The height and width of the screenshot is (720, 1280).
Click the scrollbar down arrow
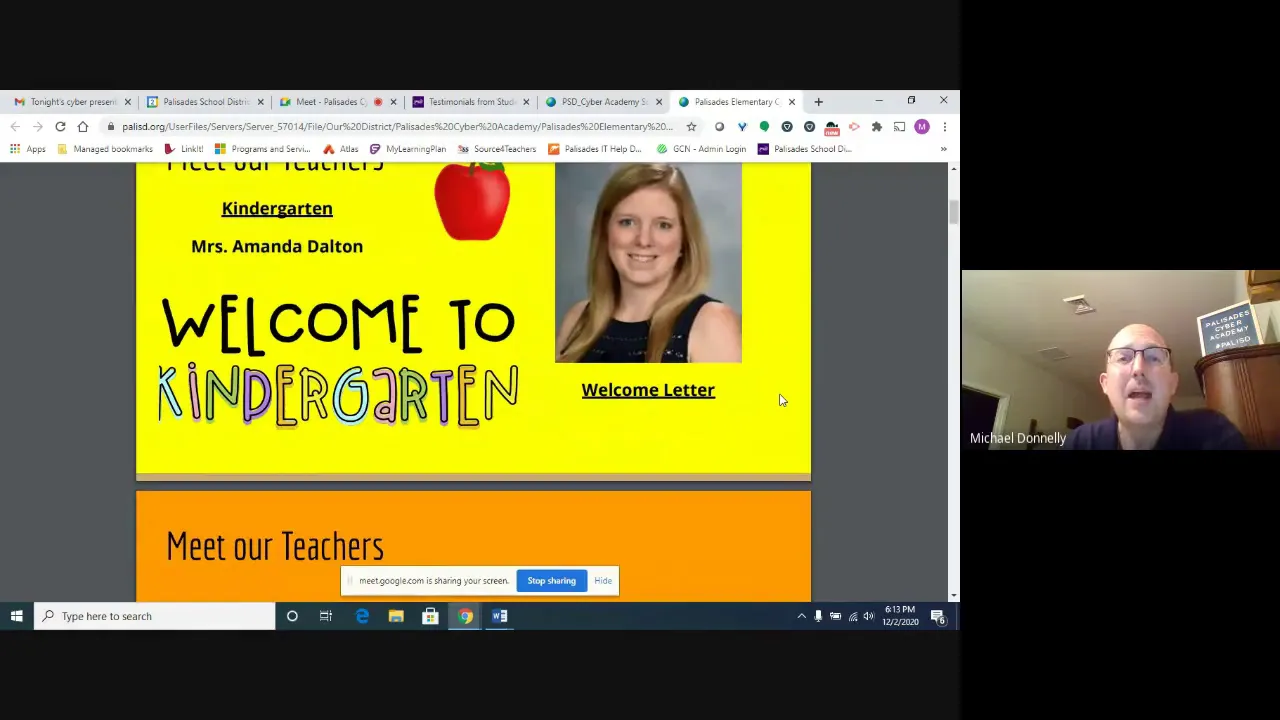(x=953, y=595)
